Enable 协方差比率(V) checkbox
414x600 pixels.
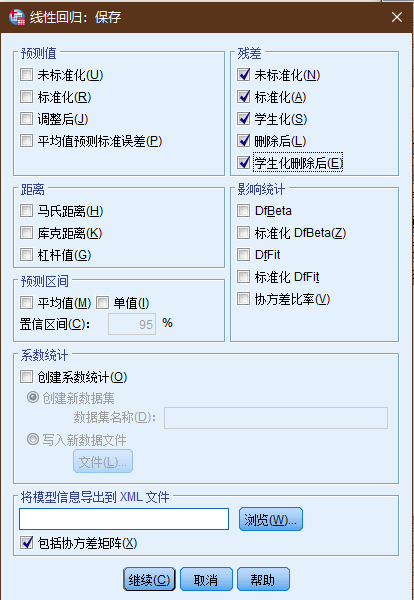click(x=243, y=299)
